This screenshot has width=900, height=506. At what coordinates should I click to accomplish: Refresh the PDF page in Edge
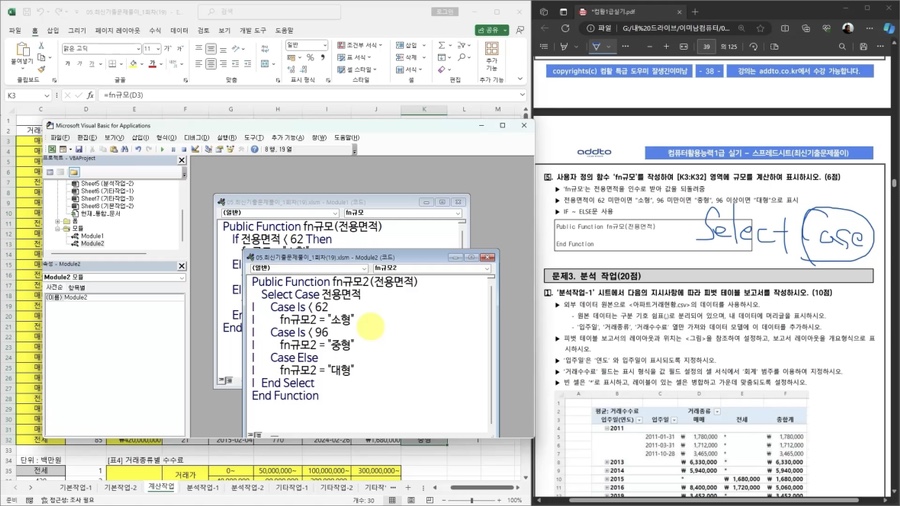[565, 28]
